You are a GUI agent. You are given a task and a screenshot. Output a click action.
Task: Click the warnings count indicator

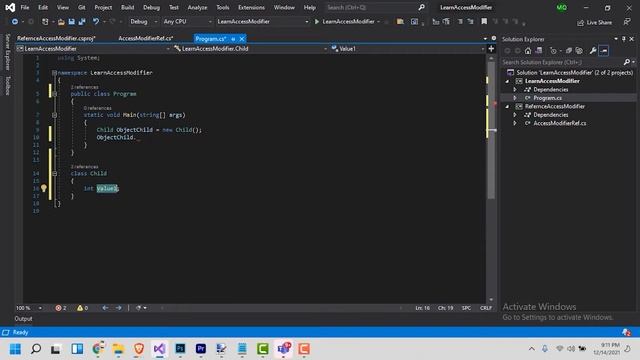tap(82, 308)
